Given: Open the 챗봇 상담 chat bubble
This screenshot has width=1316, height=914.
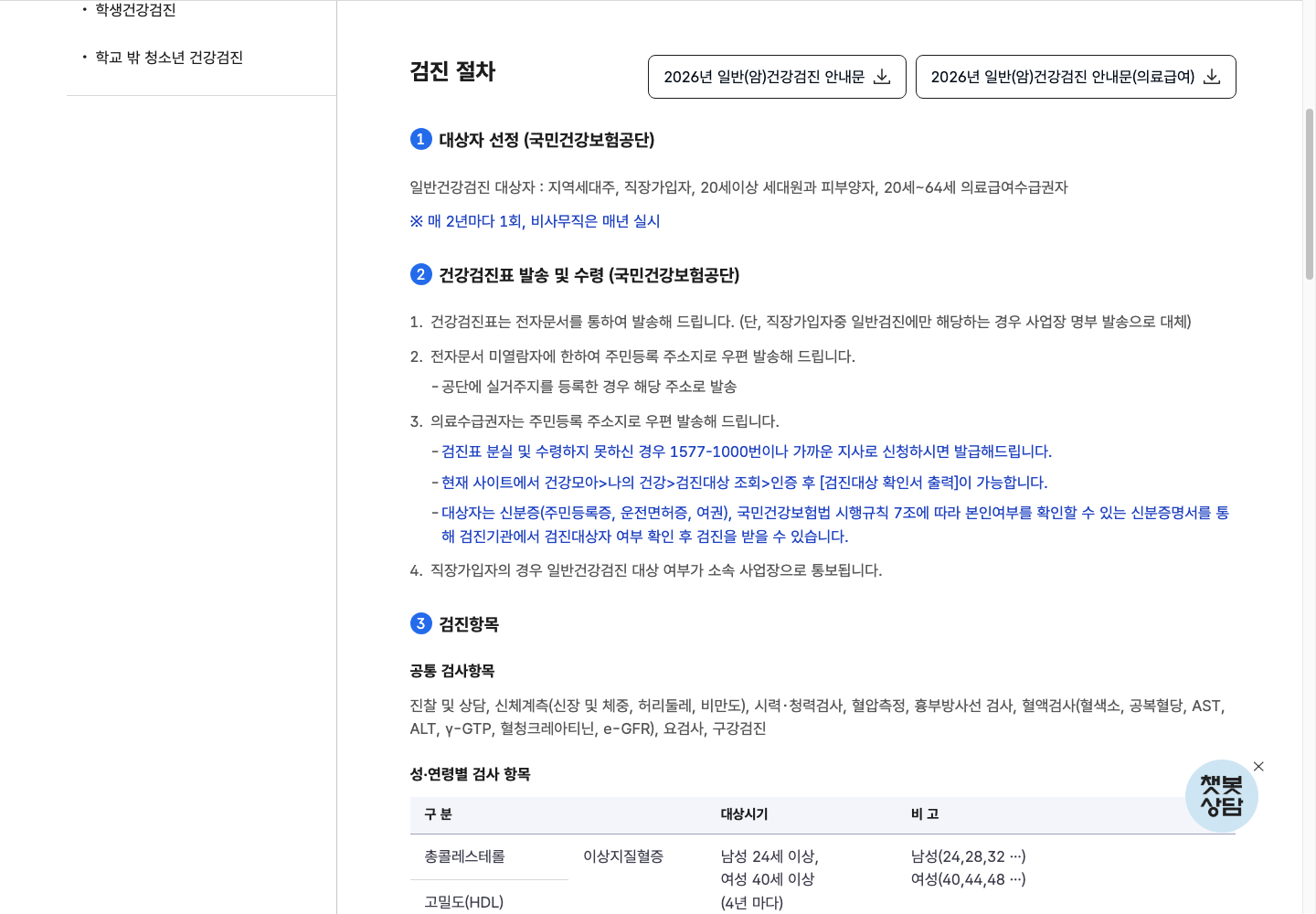Looking at the screenshot, I should [1222, 796].
